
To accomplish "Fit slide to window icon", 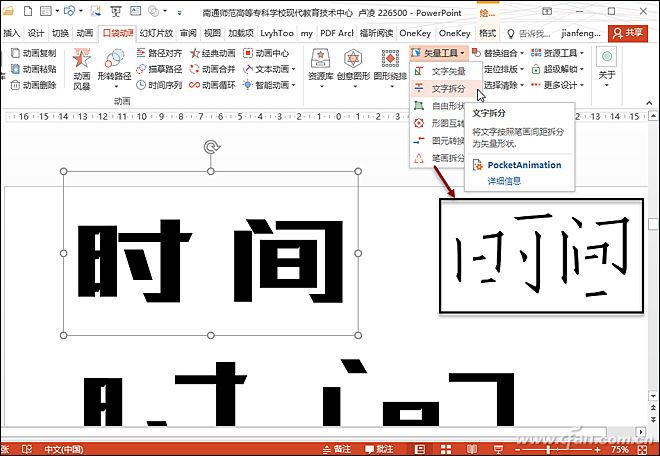I will pyautogui.click(x=643, y=450).
